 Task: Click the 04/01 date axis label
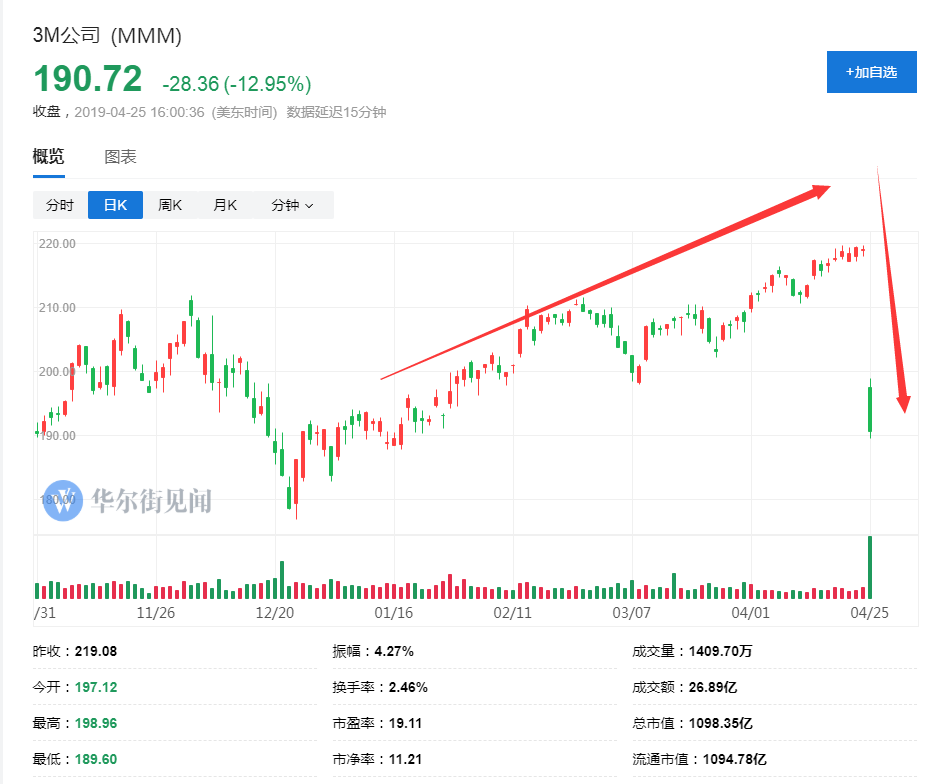(750, 613)
